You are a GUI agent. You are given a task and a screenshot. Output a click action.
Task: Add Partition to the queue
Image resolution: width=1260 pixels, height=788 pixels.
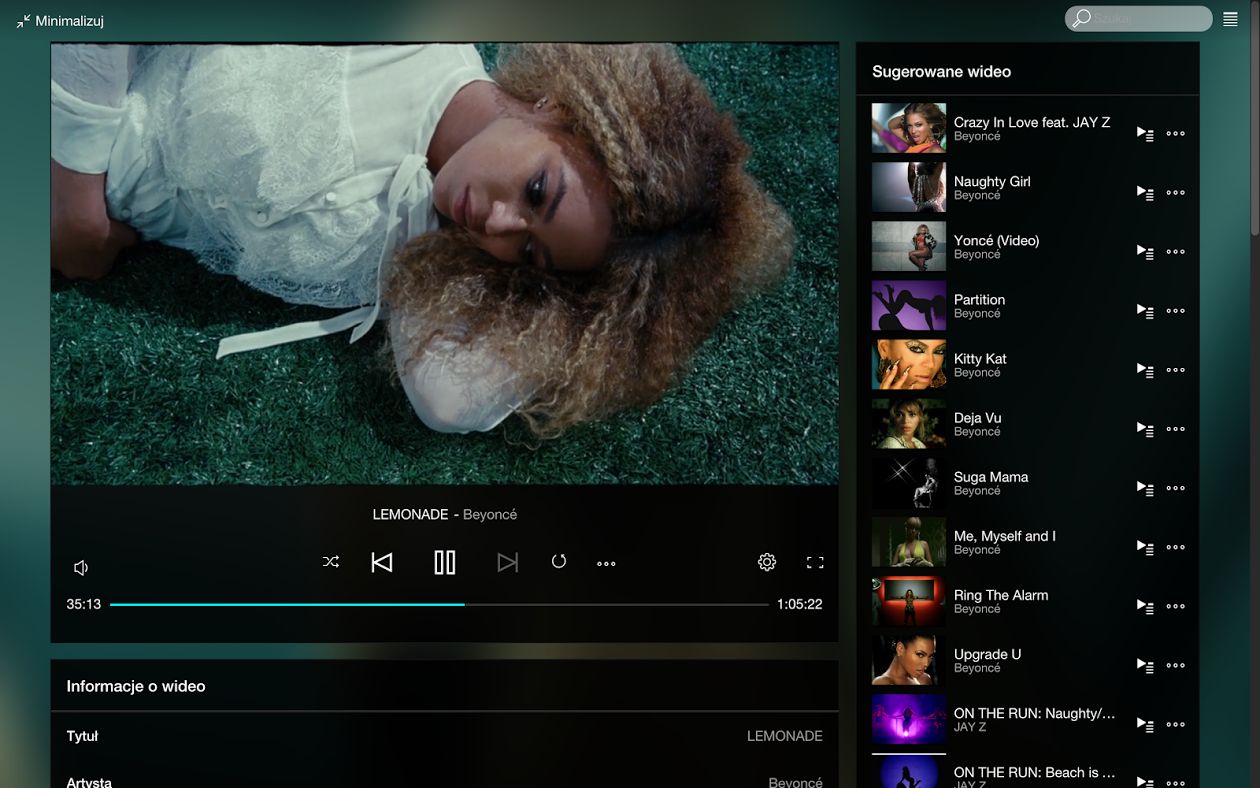click(x=1146, y=311)
